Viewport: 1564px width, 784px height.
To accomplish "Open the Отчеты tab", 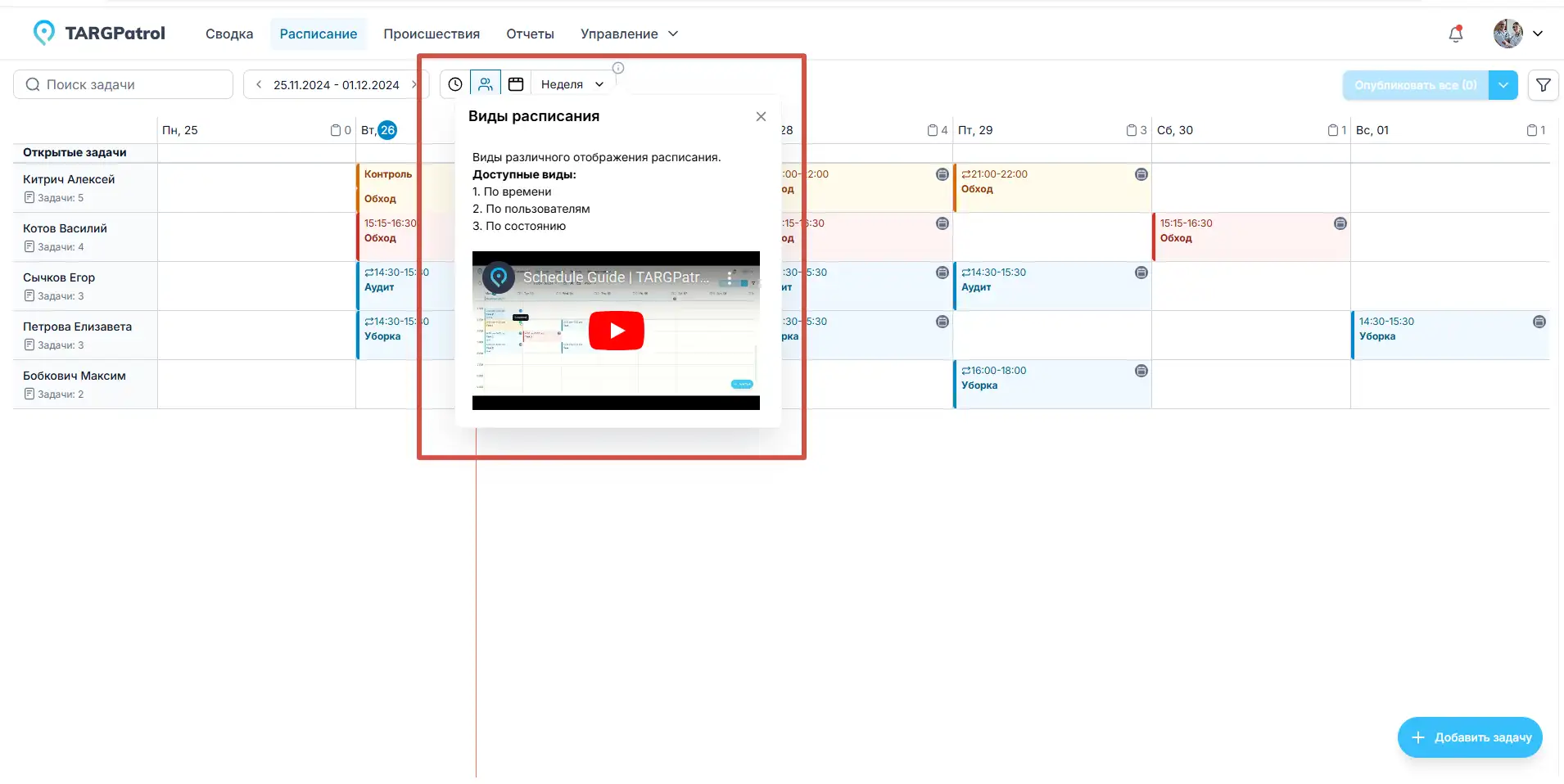I will pyautogui.click(x=530, y=34).
